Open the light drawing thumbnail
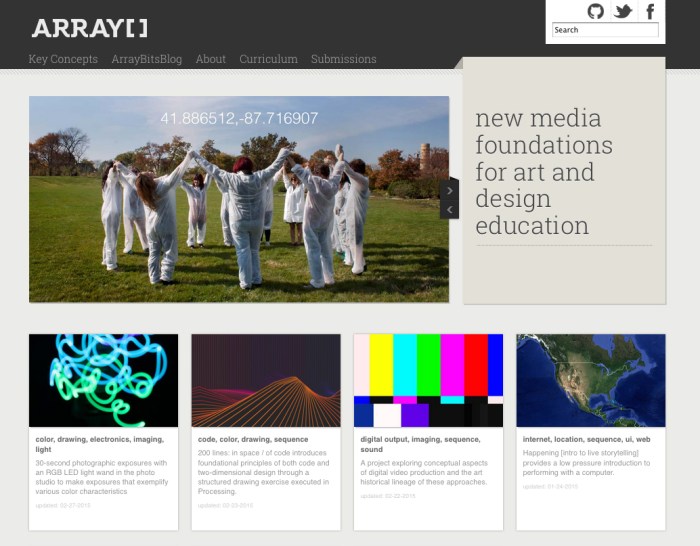The height and width of the screenshot is (546, 700). click(x=104, y=380)
